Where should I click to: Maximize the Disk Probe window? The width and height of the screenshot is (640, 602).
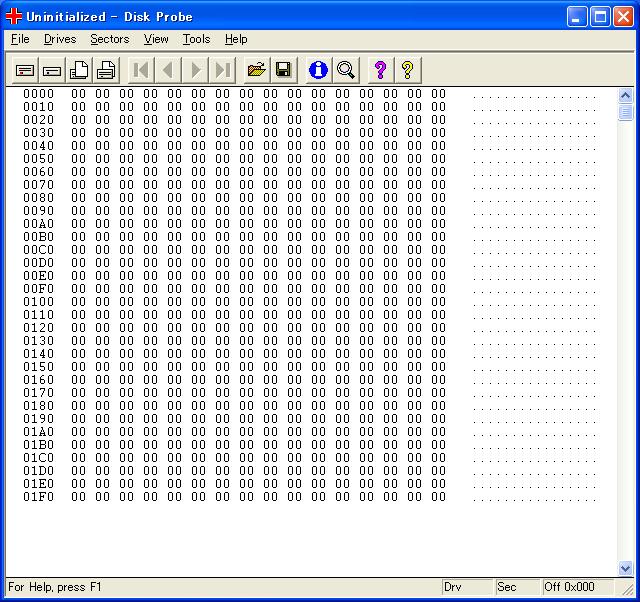click(600, 17)
